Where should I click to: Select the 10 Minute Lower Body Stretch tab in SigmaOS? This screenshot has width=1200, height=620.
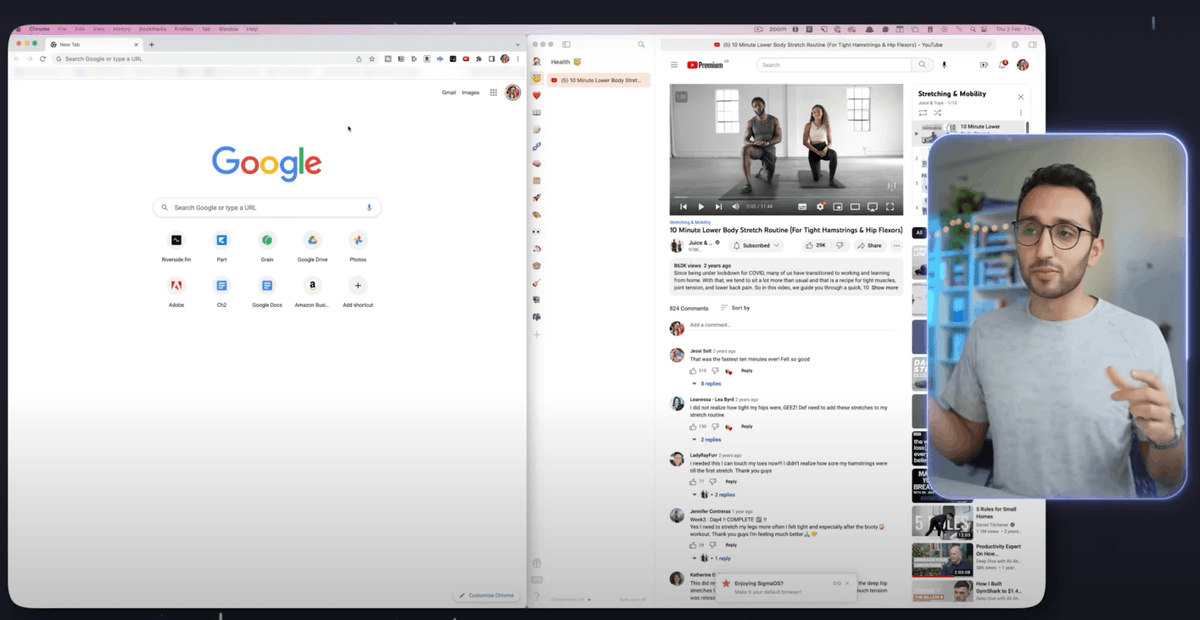(598, 79)
